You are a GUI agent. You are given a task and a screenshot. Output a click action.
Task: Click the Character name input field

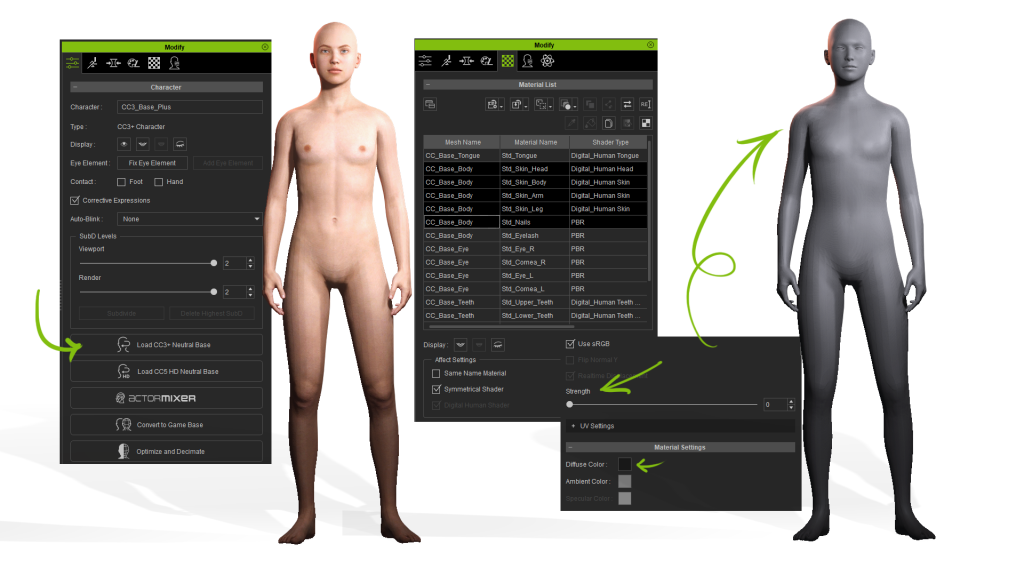pyautogui.click(x=189, y=107)
